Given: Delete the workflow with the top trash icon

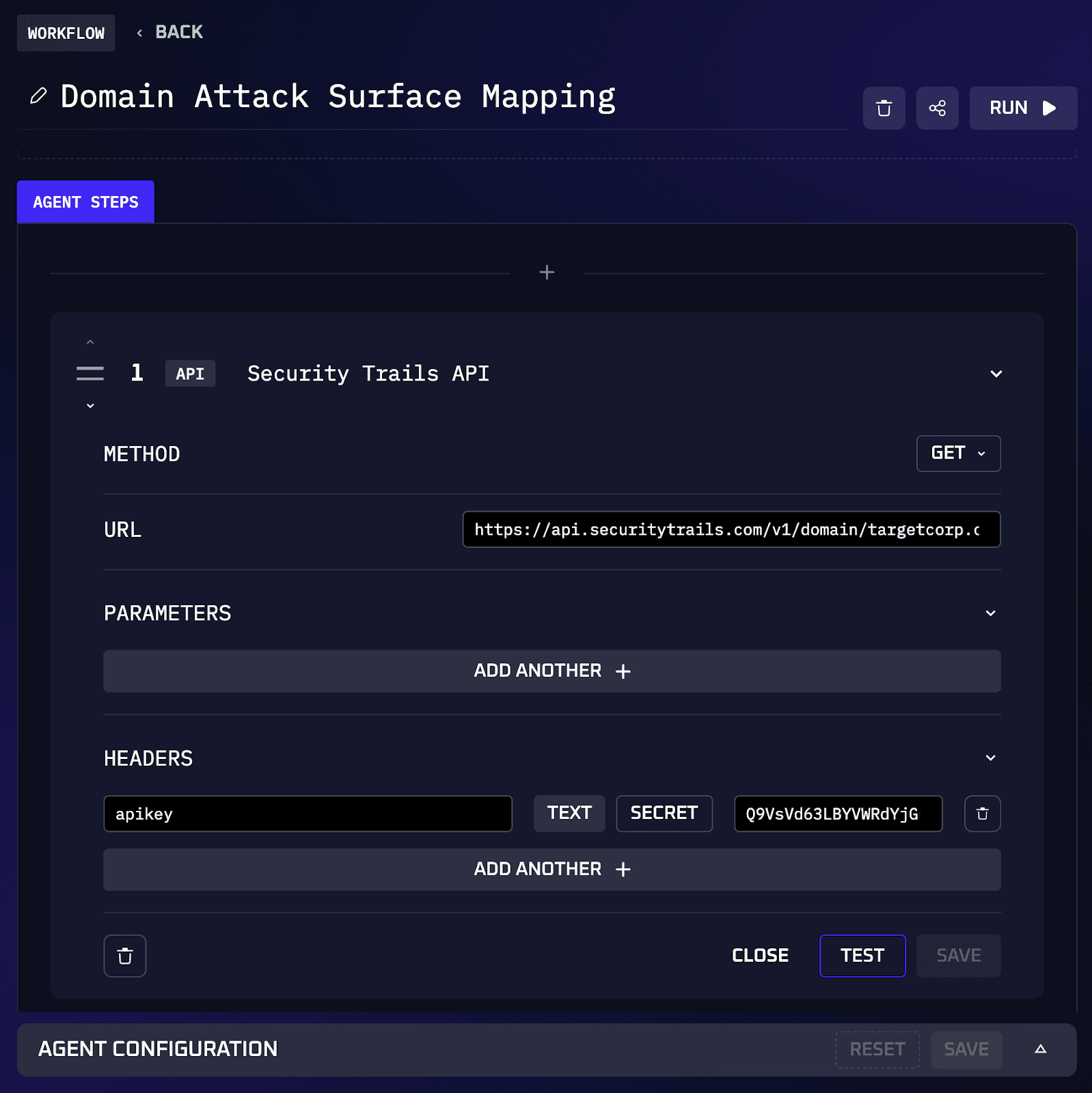Looking at the screenshot, I should [884, 108].
